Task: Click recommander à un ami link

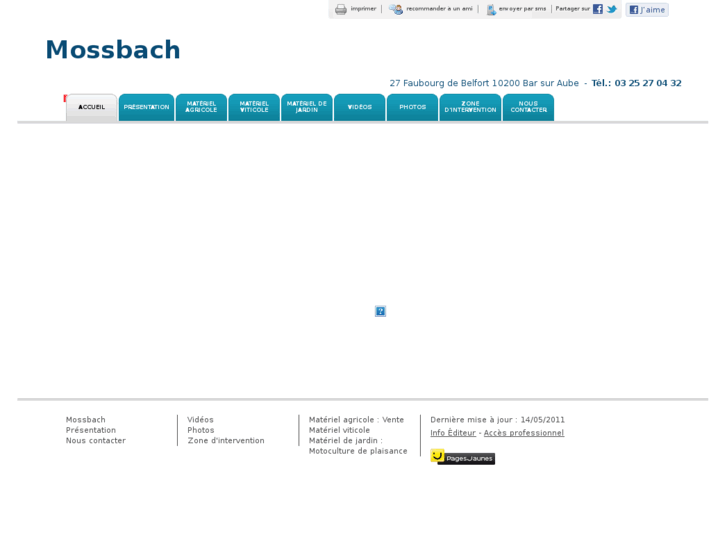Action: pos(439,9)
